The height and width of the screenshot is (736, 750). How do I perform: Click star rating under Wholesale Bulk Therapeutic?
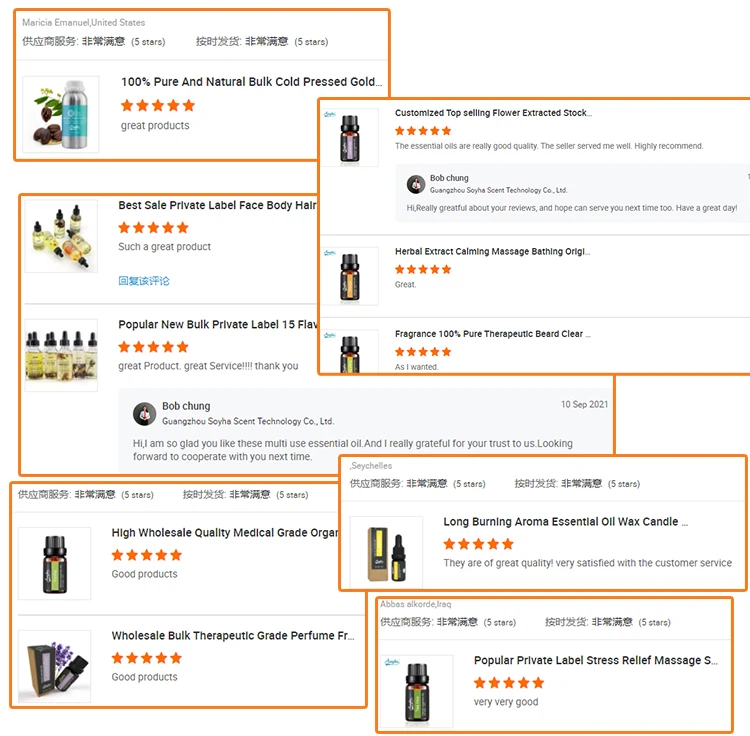pyautogui.click(x=147, y=658)
